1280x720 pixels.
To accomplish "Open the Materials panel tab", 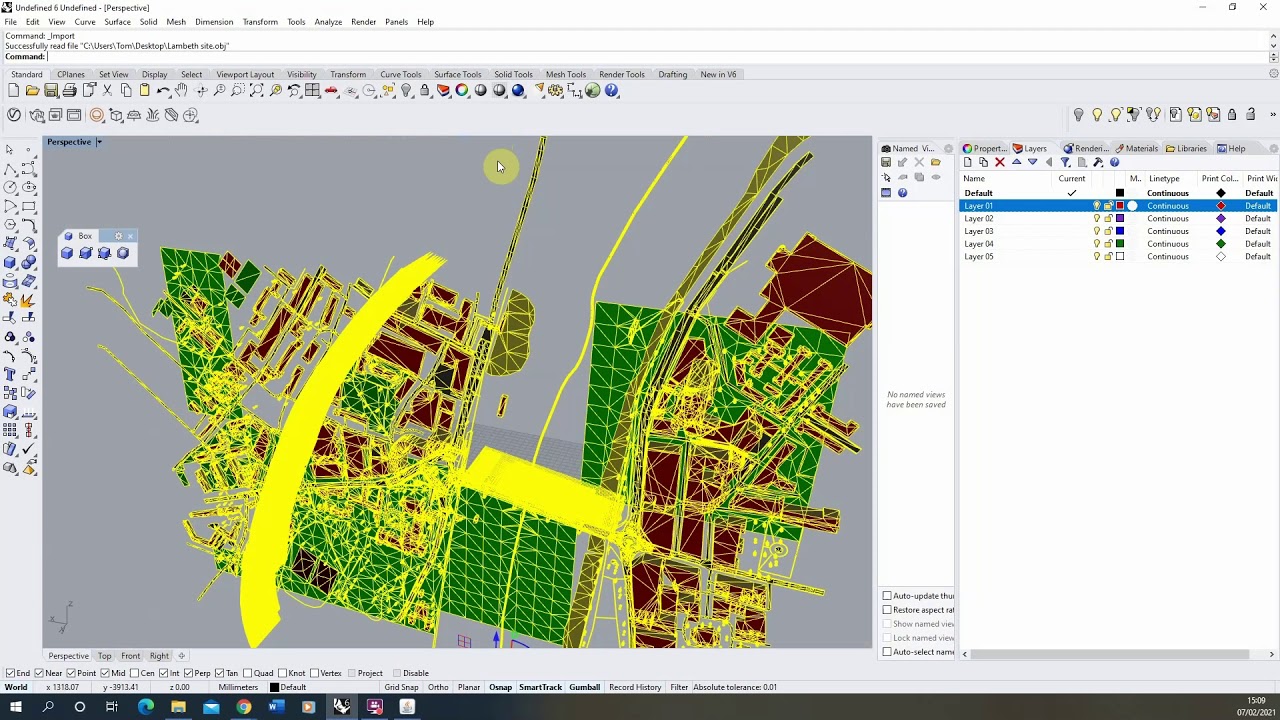I will pos(1137,149).
